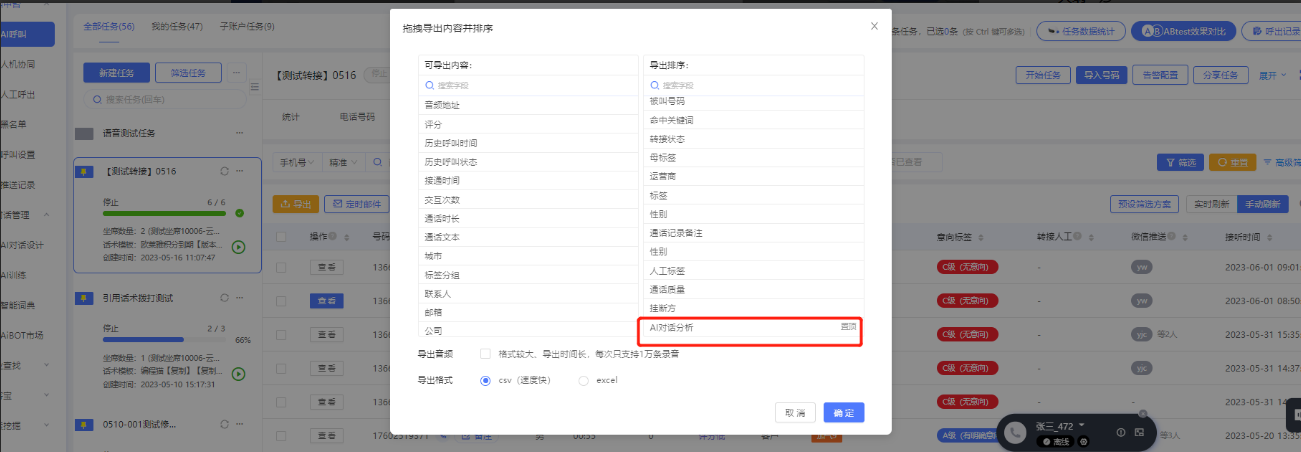Focus search field under 可导出内容
This screenshot has width=1301, height=452.
[x=528, y=85]
